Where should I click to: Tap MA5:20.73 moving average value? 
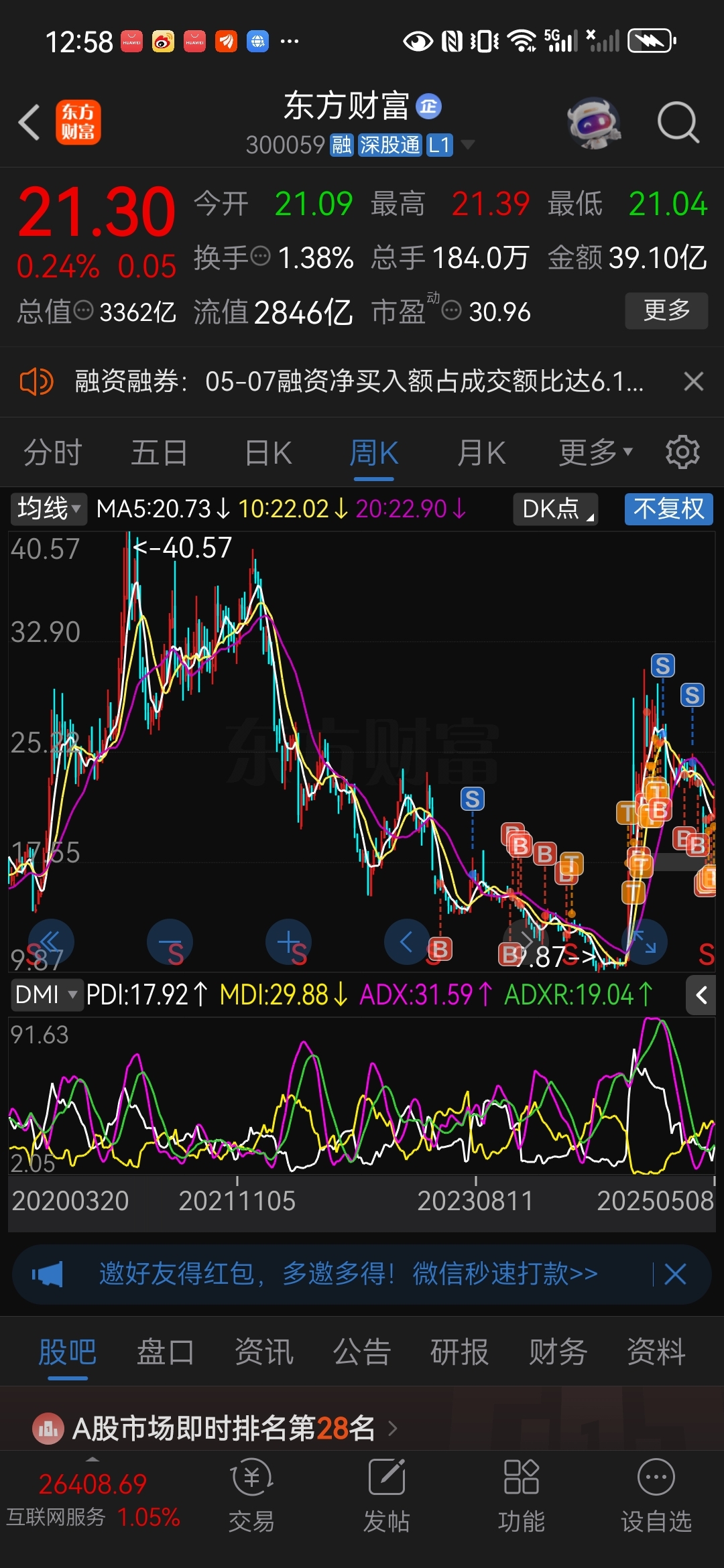[x=163, y=509]
